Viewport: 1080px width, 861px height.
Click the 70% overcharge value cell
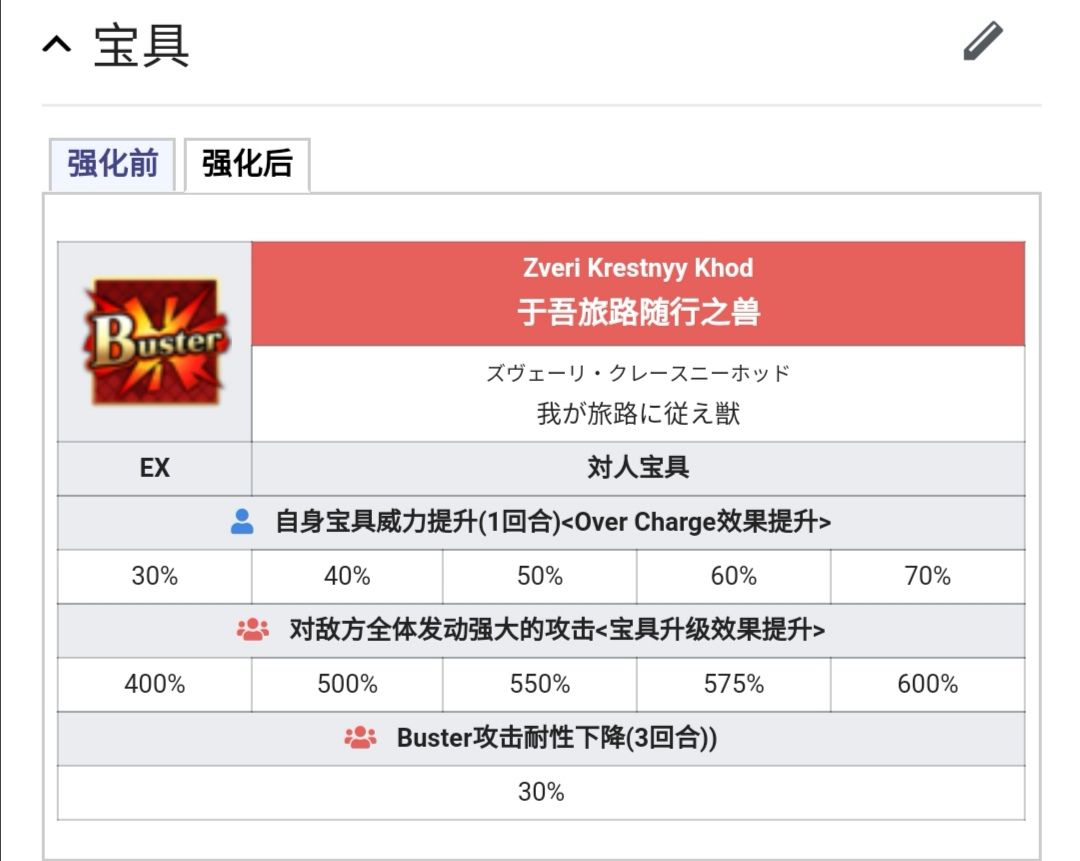(x=928, y=577)
